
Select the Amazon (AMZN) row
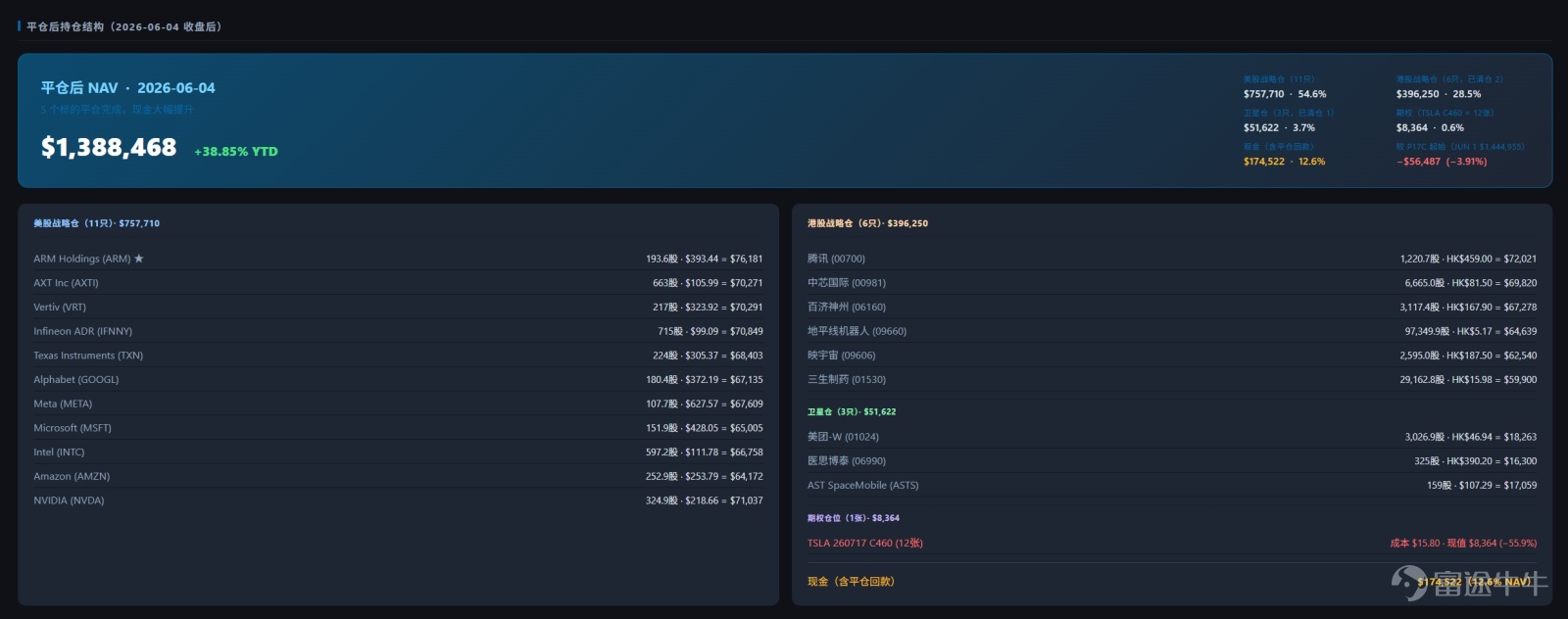click(398, 476)
